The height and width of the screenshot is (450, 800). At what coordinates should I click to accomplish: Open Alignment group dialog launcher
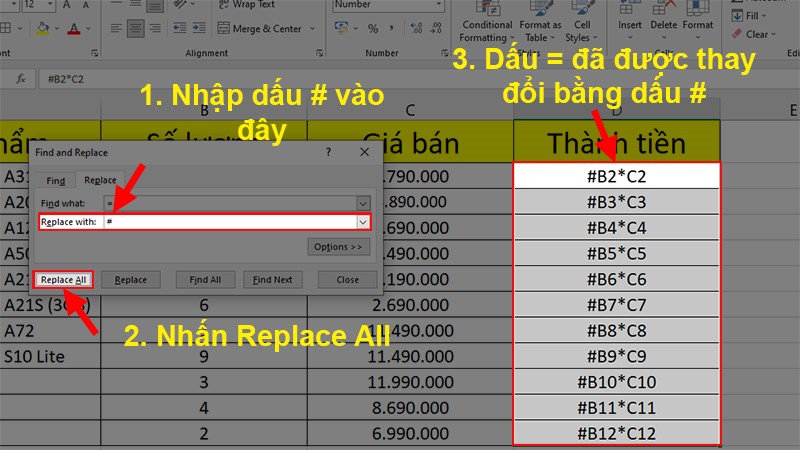[319, 53]
